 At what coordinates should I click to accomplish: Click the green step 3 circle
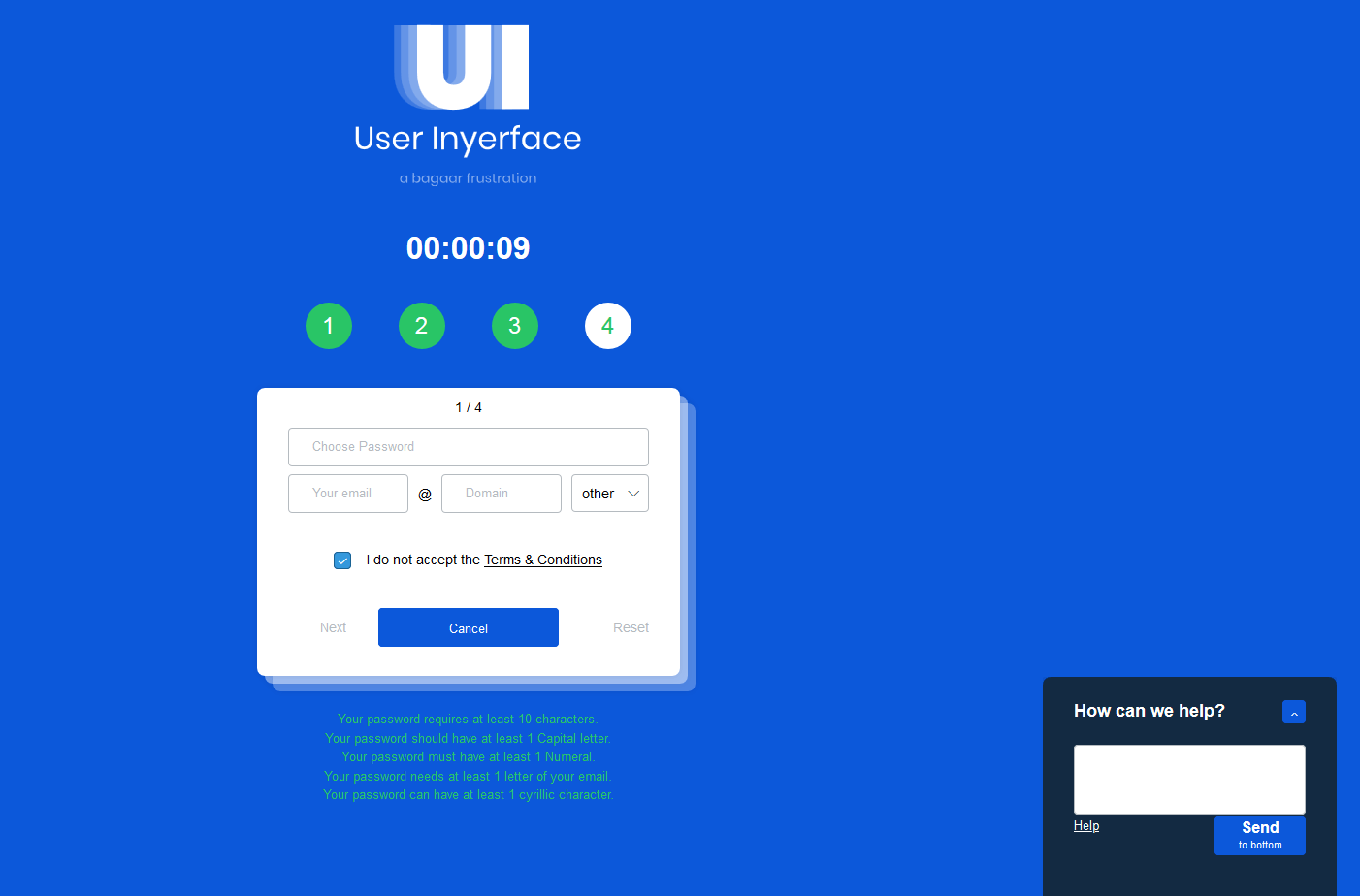(x=514, y=326)
